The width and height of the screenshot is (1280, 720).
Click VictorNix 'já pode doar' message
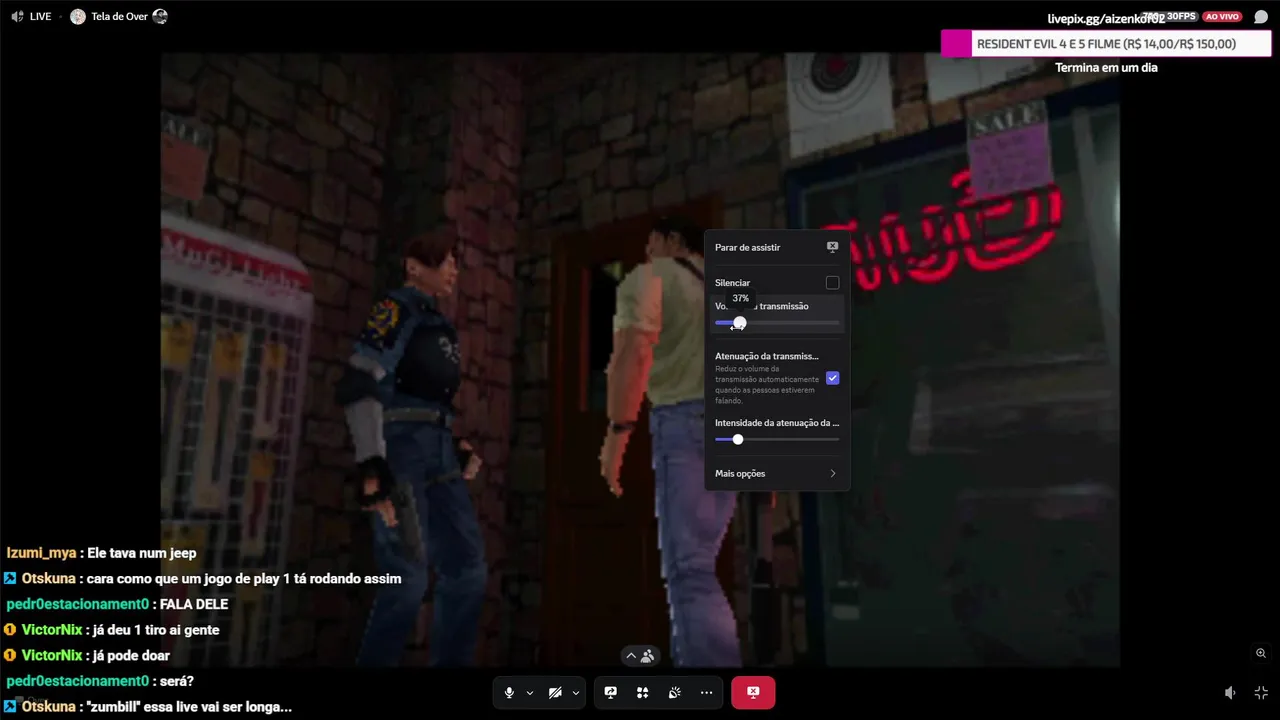86,656
